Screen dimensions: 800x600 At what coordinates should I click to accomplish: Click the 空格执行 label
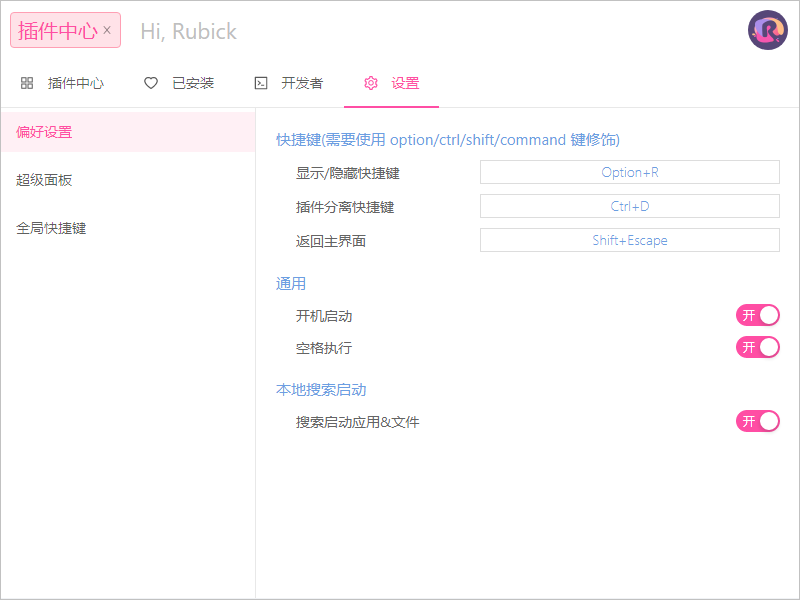tap(324, 348)
